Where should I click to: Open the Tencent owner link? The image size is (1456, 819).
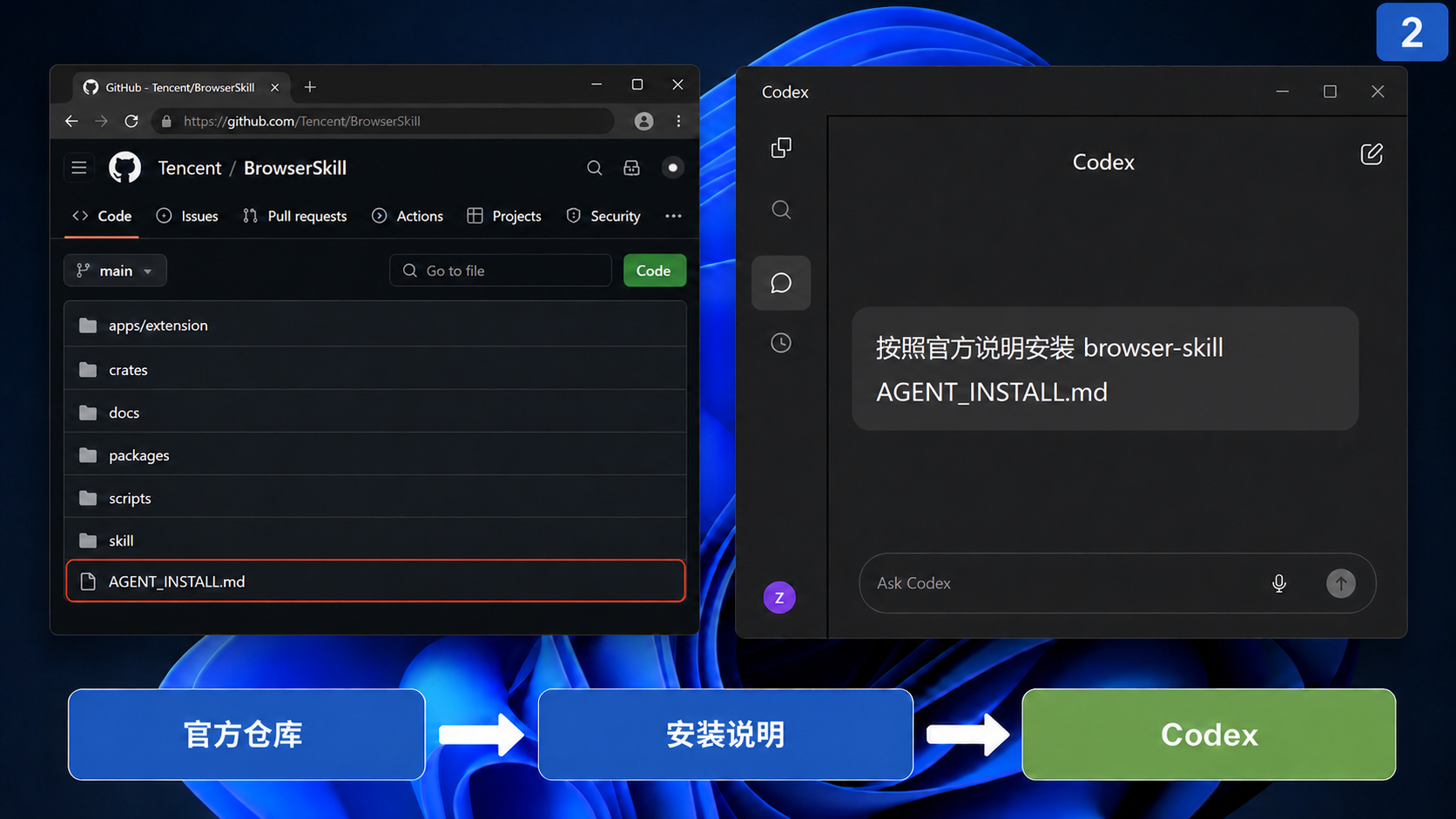190,168
